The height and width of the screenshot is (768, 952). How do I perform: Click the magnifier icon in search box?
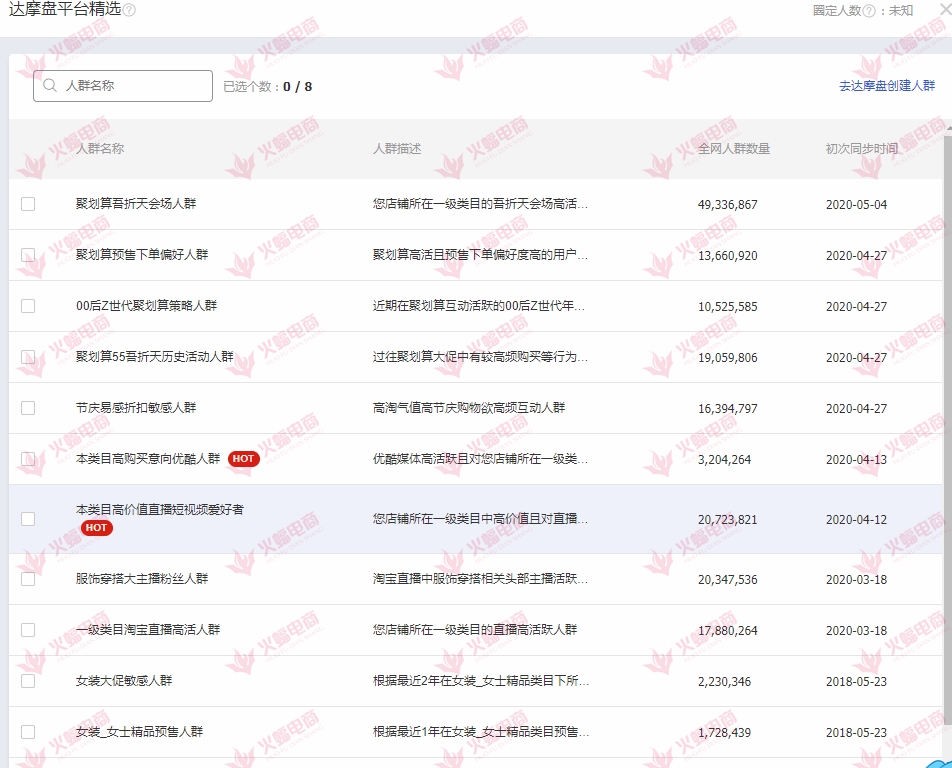tap(50, 86)
